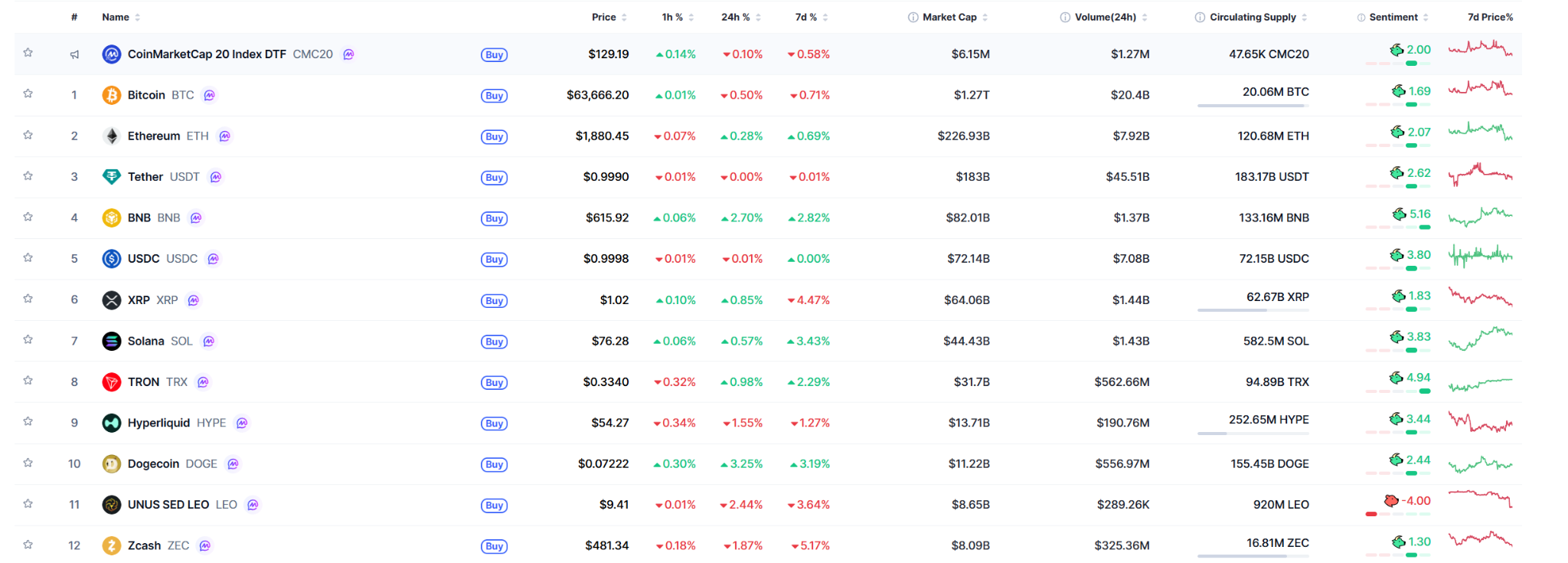Screen dimensions: 1568x563
Task: Toggle watchlist star for XRP
Action: coord(28,299)
